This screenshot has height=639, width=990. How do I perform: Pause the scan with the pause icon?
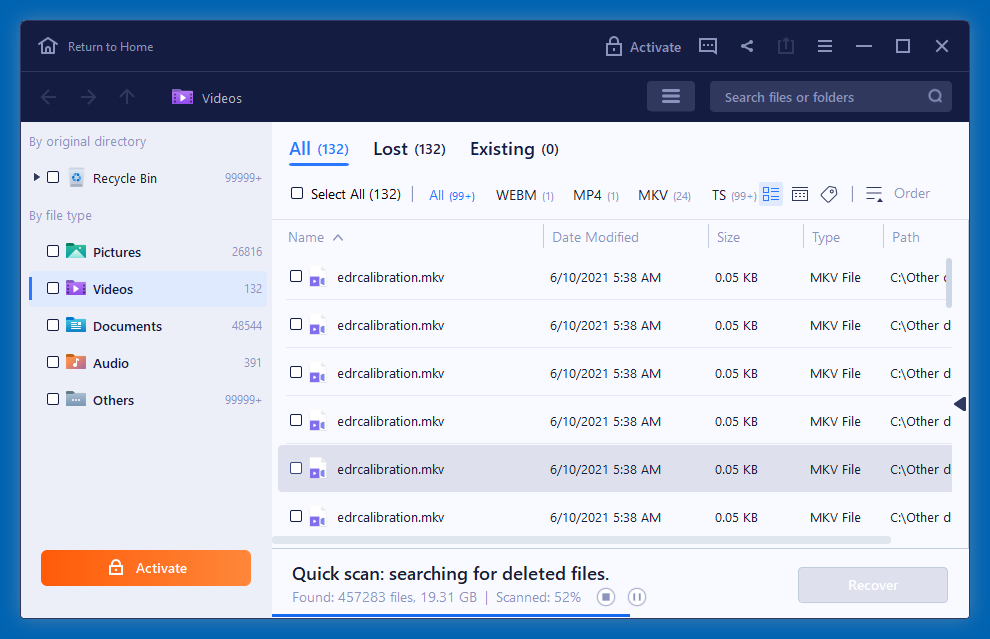point(637,596)
